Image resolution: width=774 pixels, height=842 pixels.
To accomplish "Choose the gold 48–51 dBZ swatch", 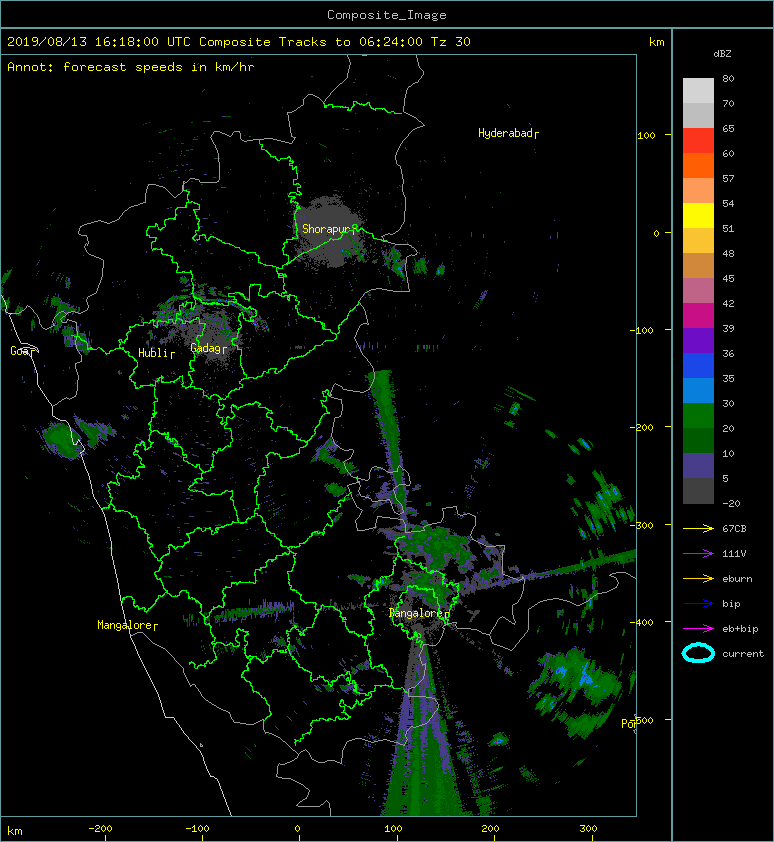I will click(x=698, y=240).
